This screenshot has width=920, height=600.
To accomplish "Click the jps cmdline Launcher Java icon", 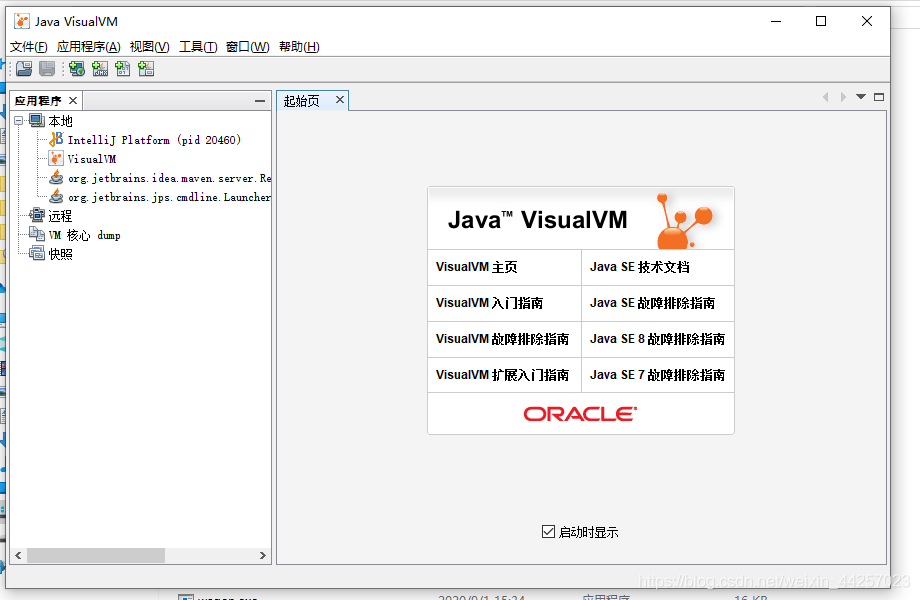I will pos(56,196).
